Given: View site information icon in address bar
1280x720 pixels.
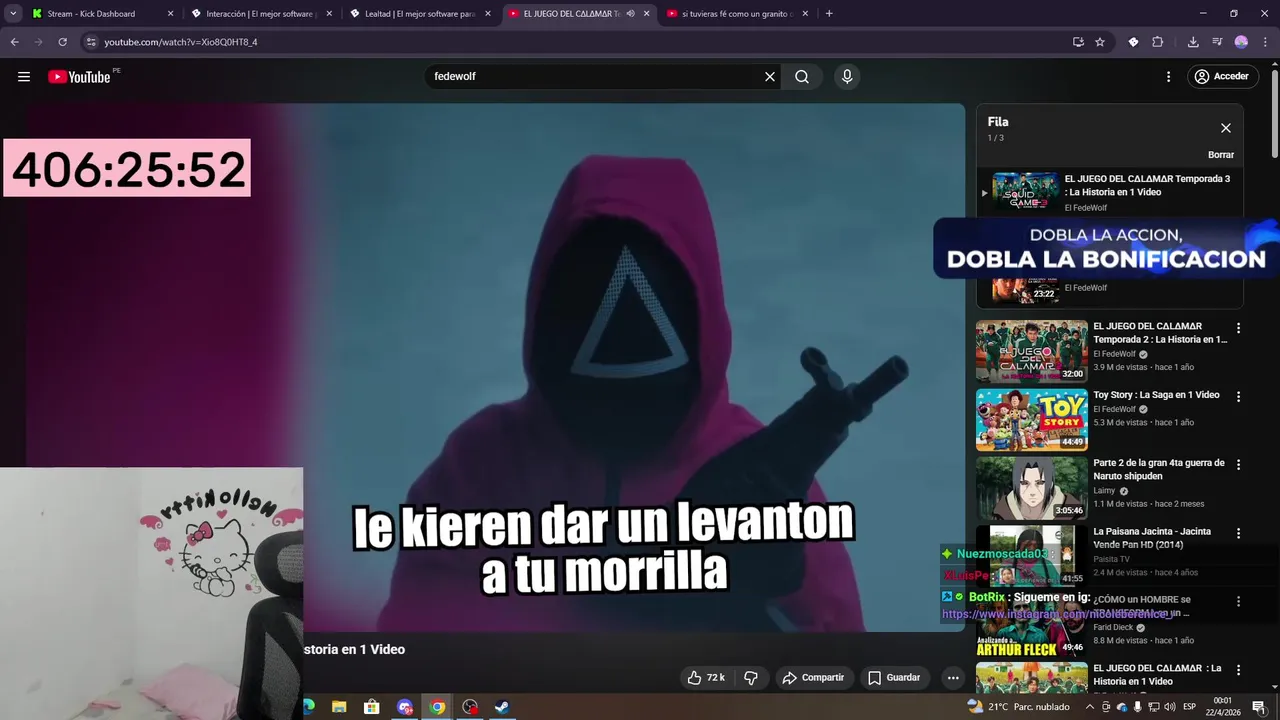Looking at the screenshot, I should pyautogui.click(x=91, y=42).
